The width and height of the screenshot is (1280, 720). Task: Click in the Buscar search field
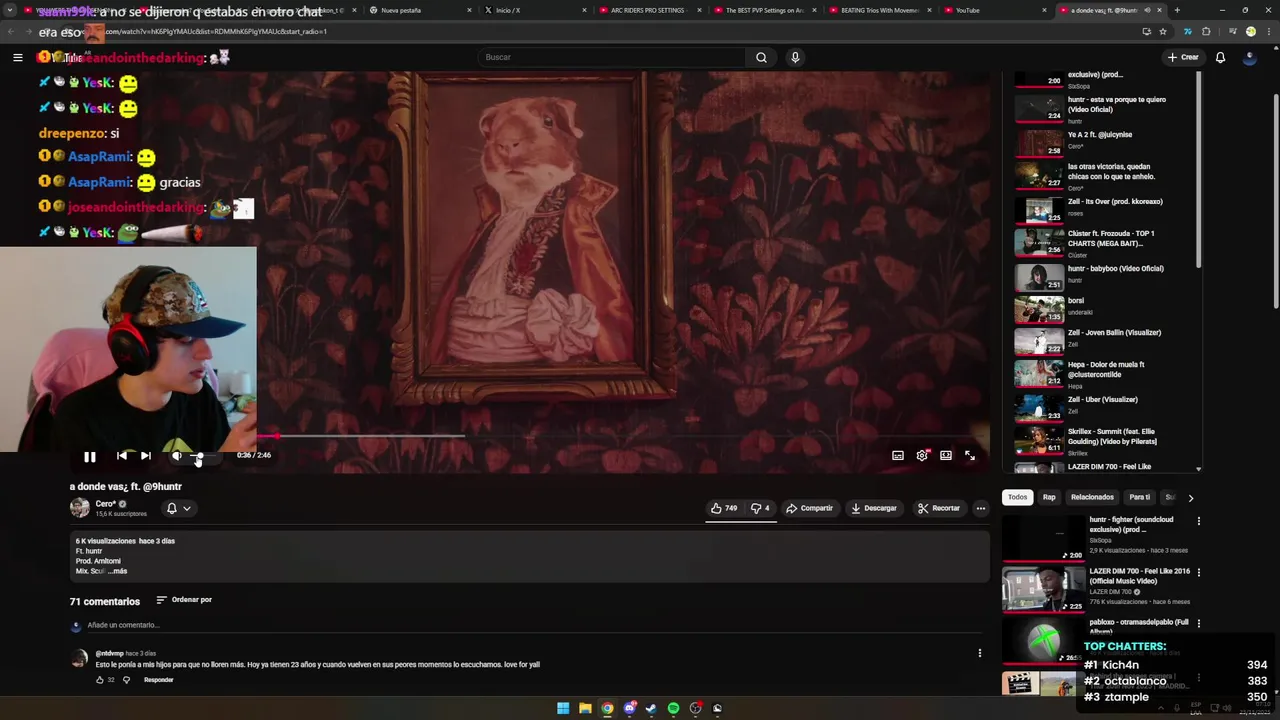(611, 57)
